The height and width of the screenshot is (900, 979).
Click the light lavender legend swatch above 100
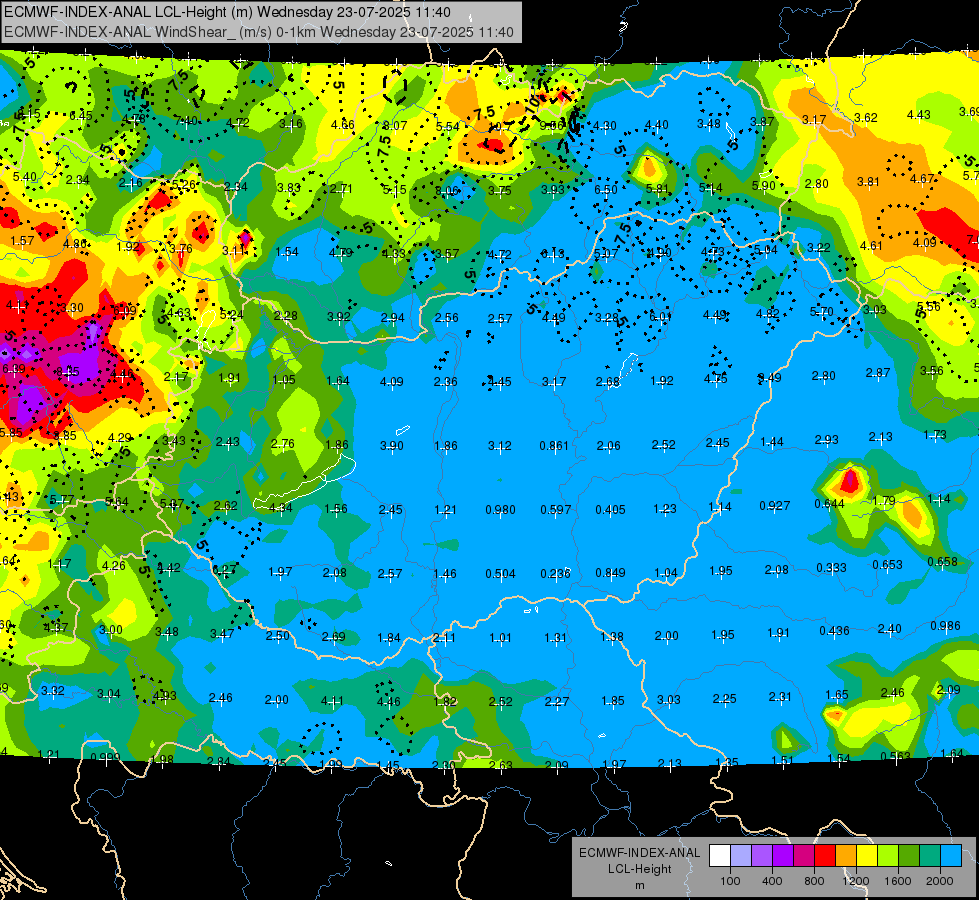740,856
